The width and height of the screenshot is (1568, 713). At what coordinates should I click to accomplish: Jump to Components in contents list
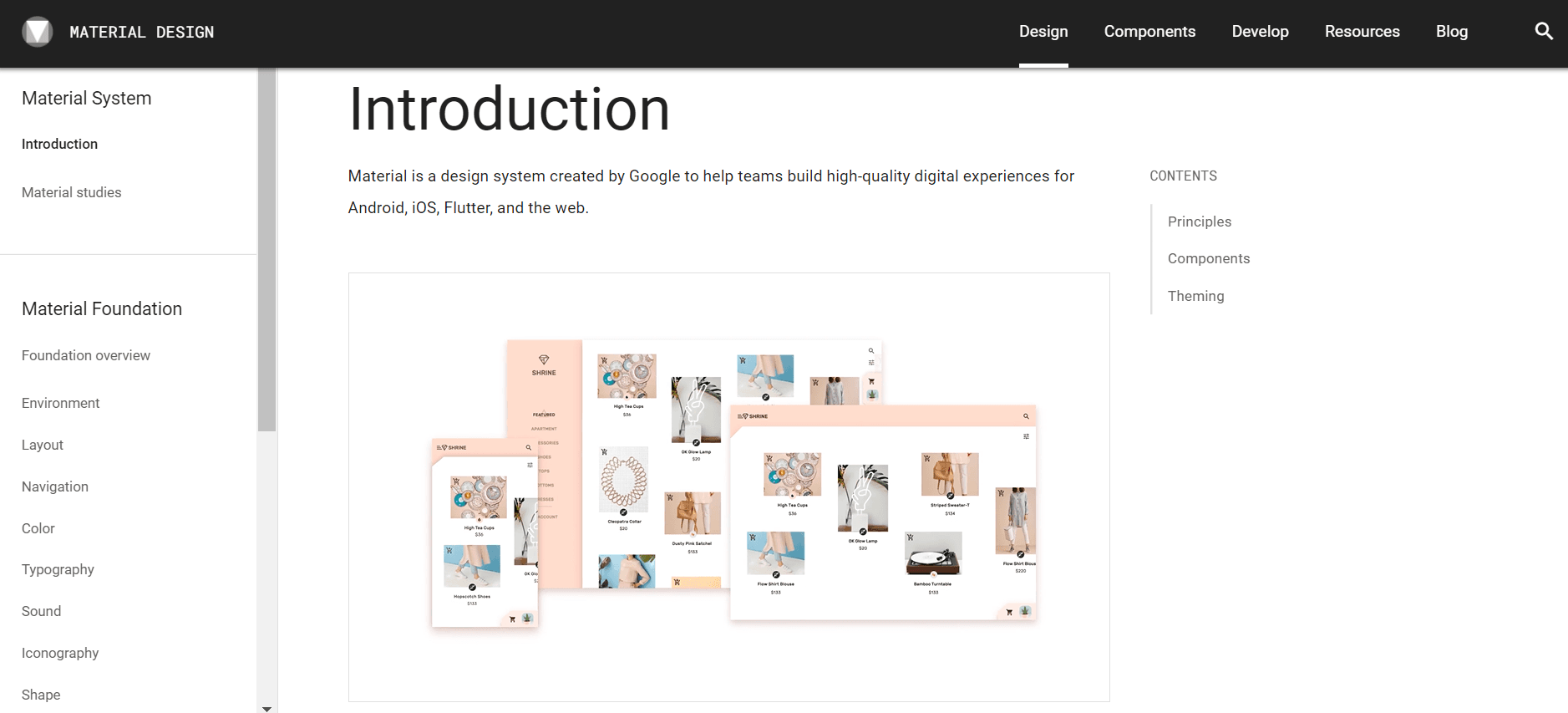pyautogui.click(x=1209, y=258)
